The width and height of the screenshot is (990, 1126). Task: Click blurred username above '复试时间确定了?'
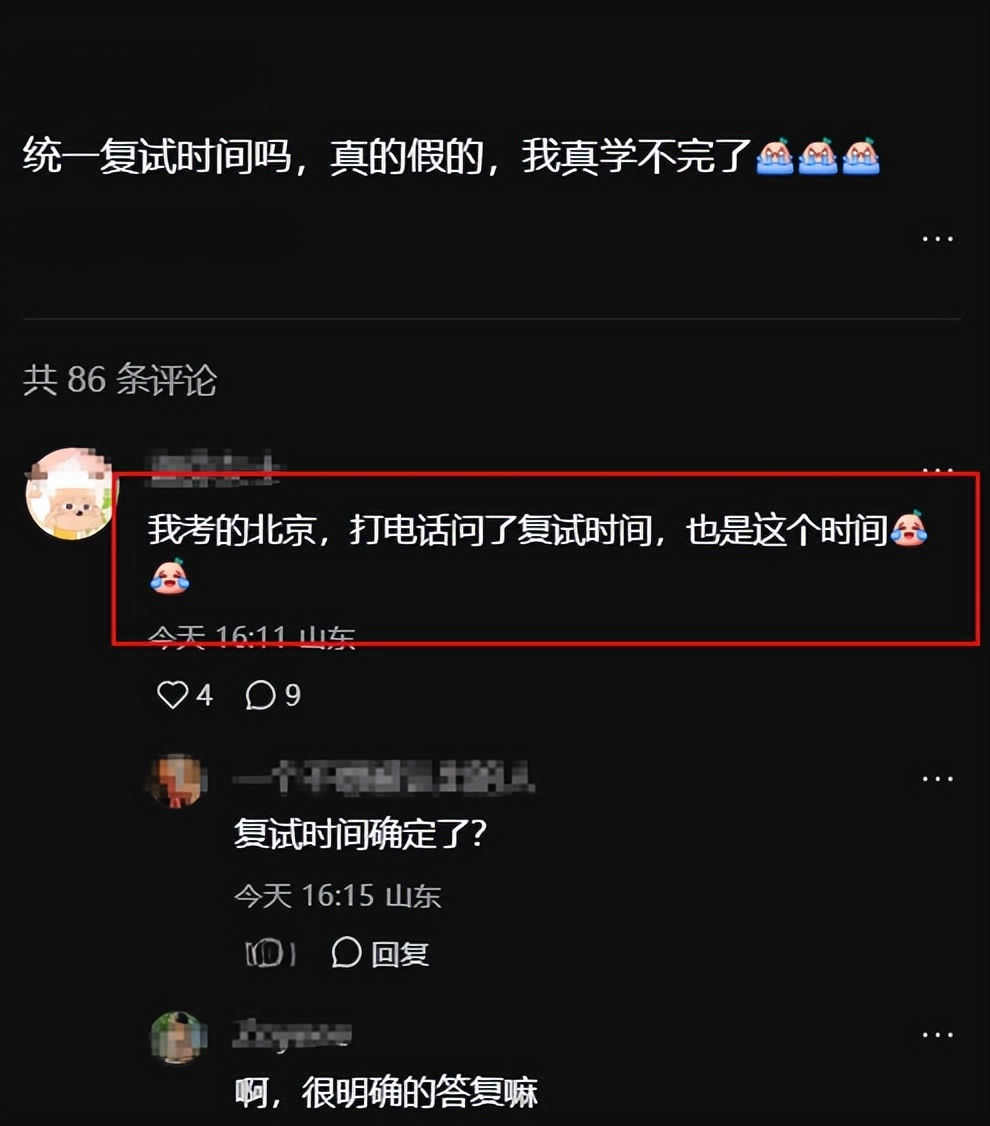pyautogui.click(x=383, y=778)
